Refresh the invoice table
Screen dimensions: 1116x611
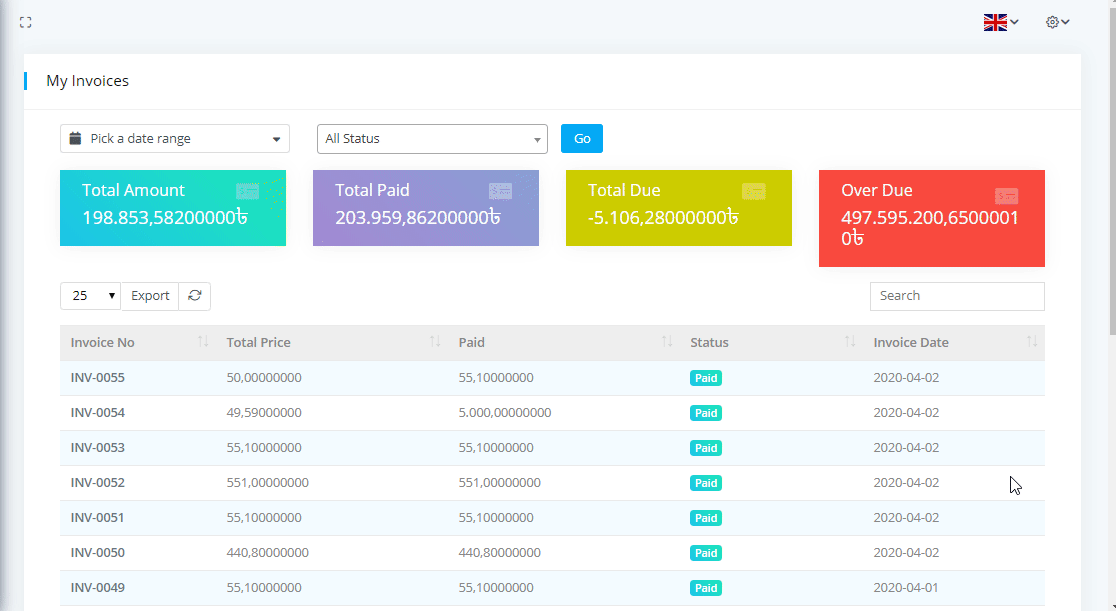pos(195,296)
